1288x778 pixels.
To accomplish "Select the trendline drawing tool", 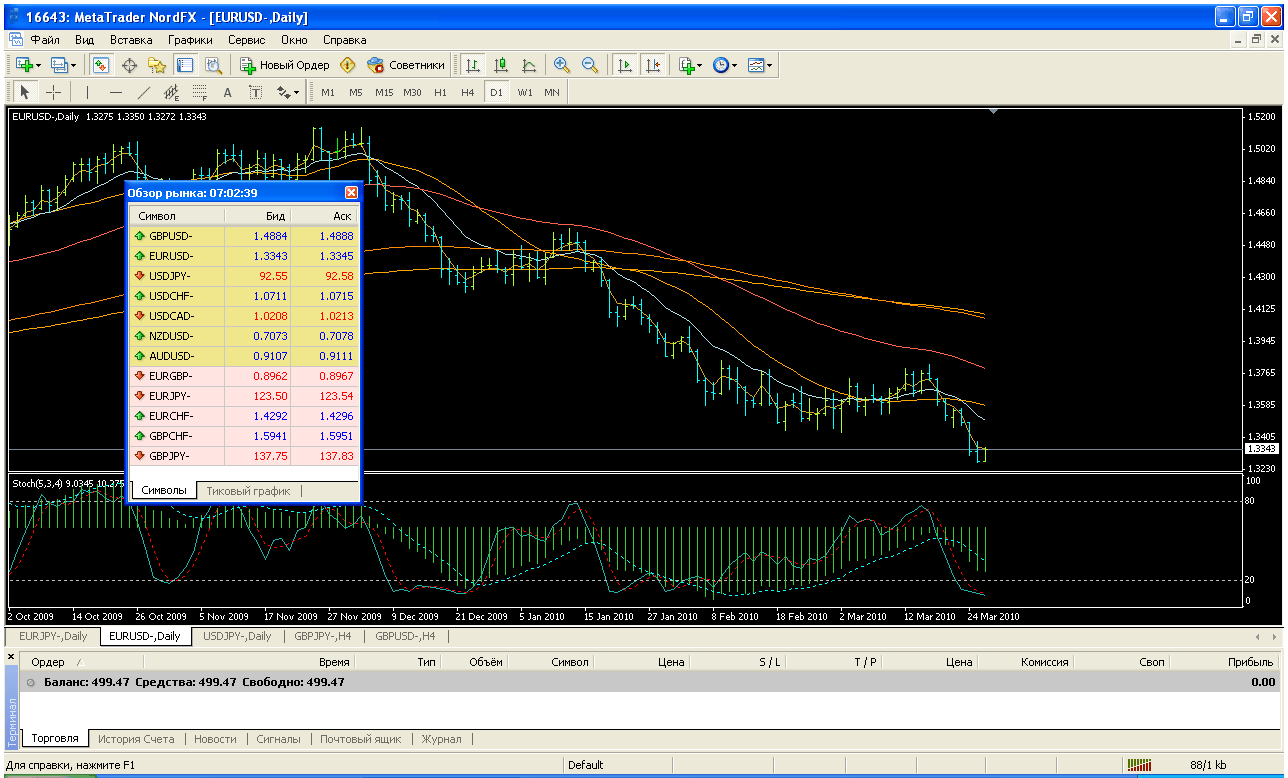I will 143,92.
